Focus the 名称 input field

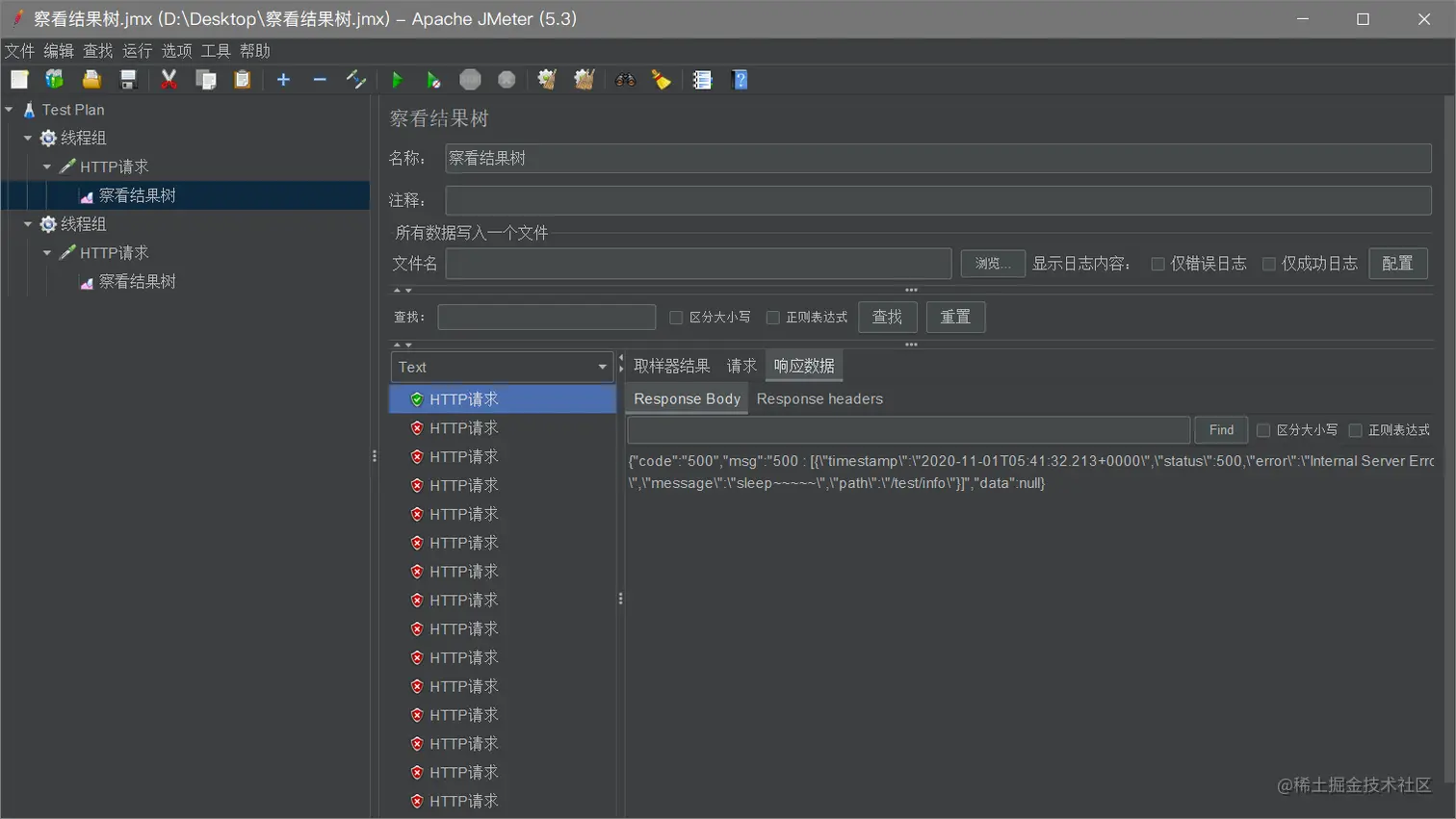pyautogui.click(x=938, y=158)
